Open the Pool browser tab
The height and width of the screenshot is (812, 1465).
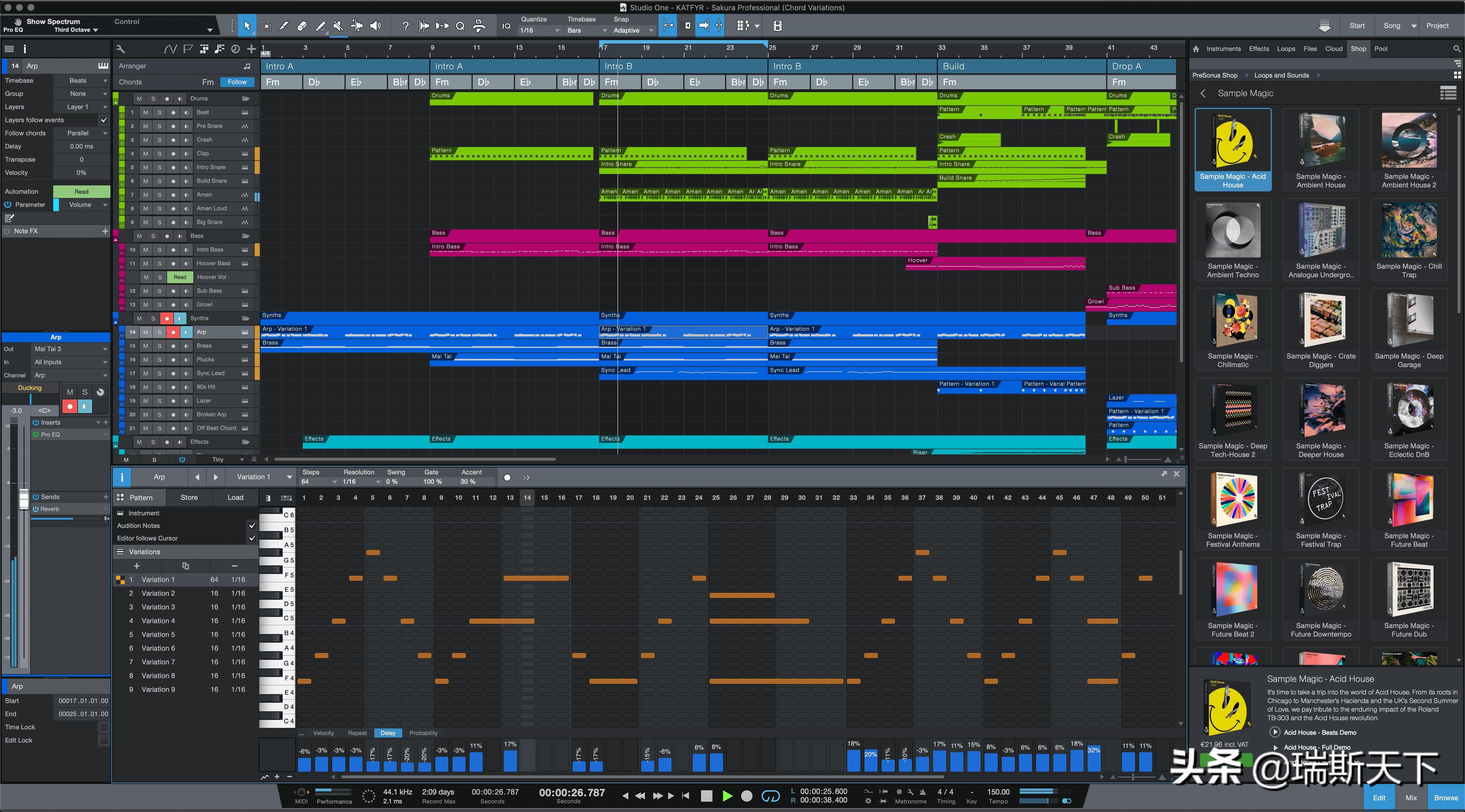click(x=1381, y=49)
